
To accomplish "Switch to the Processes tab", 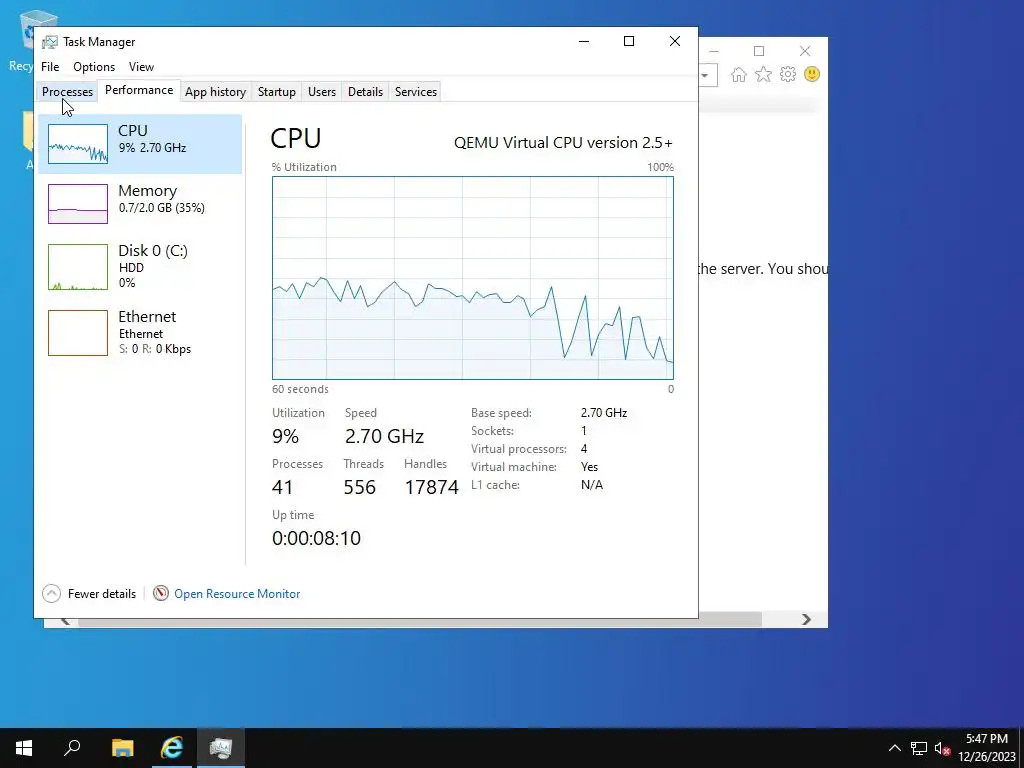I will click(67, 91).
